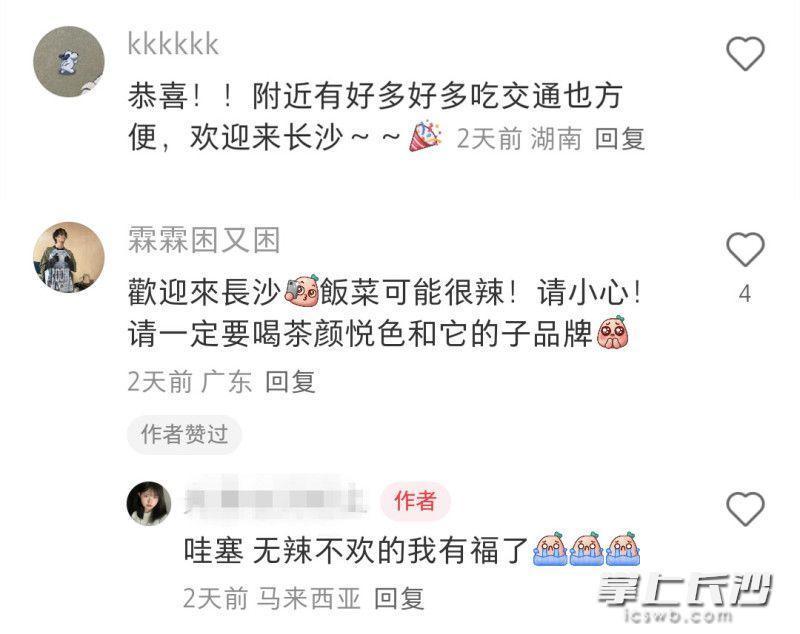800x634 pixels.
Task: Click the like count 4
Action: click(745, 294)
